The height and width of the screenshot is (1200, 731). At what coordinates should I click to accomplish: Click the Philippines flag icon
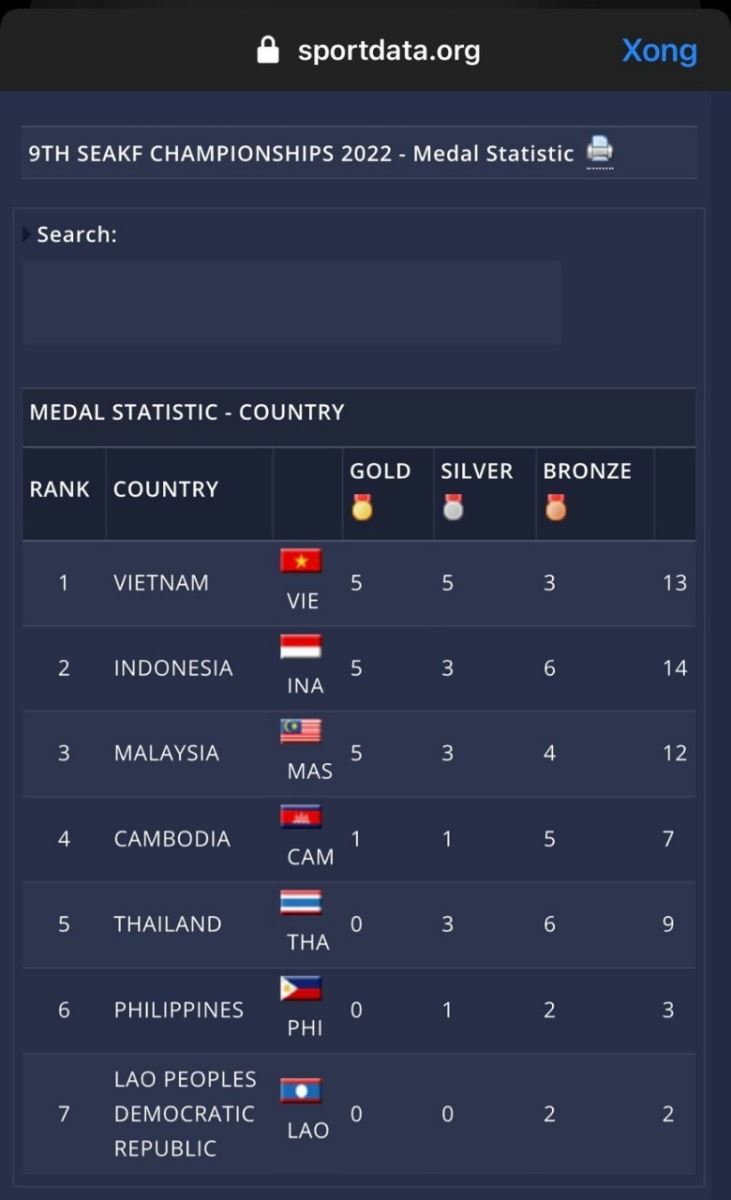301,988
